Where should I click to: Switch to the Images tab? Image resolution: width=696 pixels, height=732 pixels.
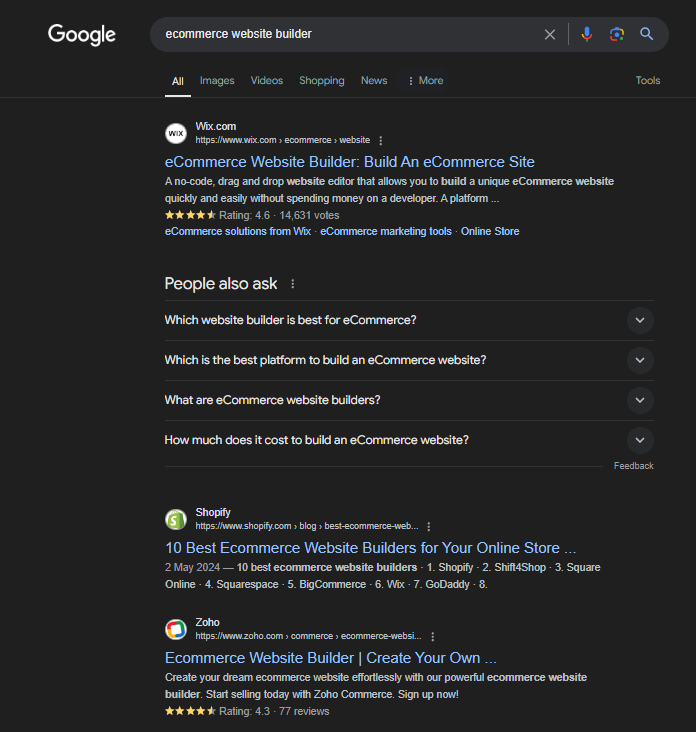(x=217, y=80)
